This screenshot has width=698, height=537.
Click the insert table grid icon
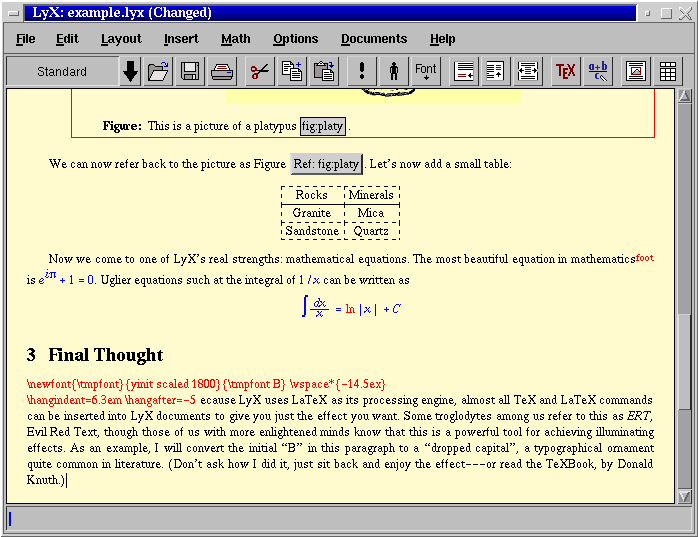(668, 71)
